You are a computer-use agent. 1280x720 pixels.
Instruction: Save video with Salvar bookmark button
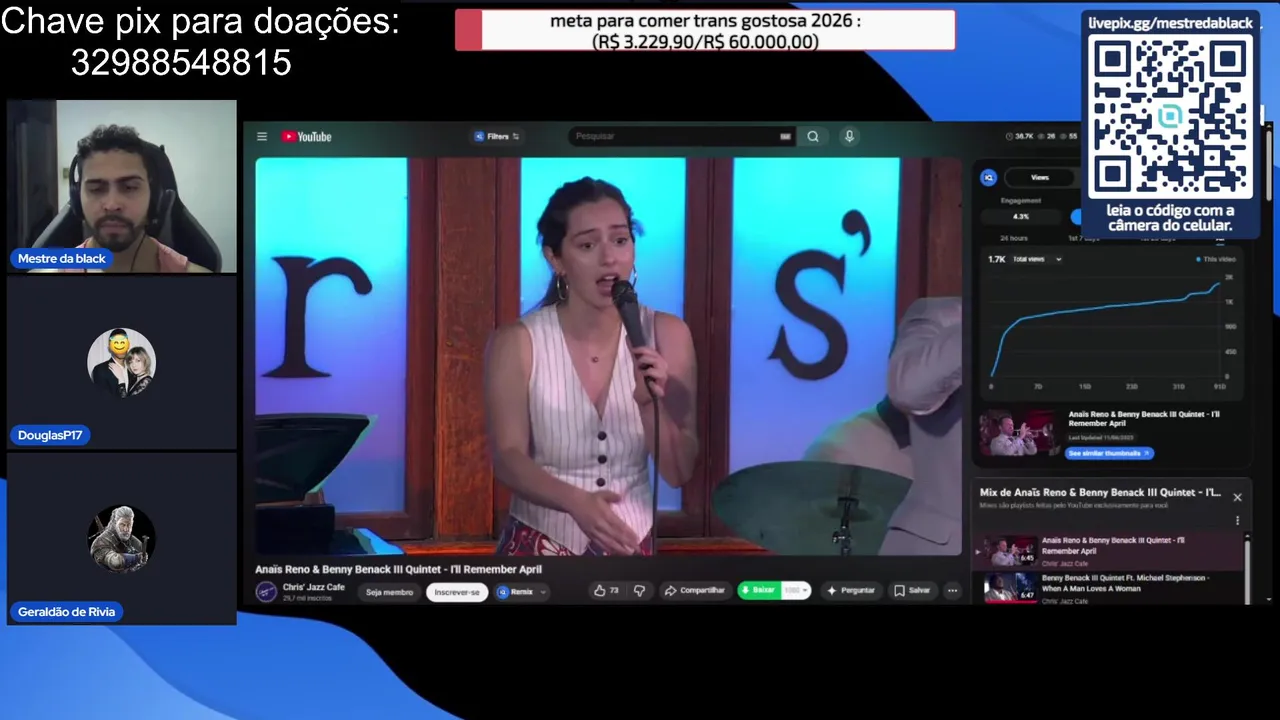click(913, 591)
